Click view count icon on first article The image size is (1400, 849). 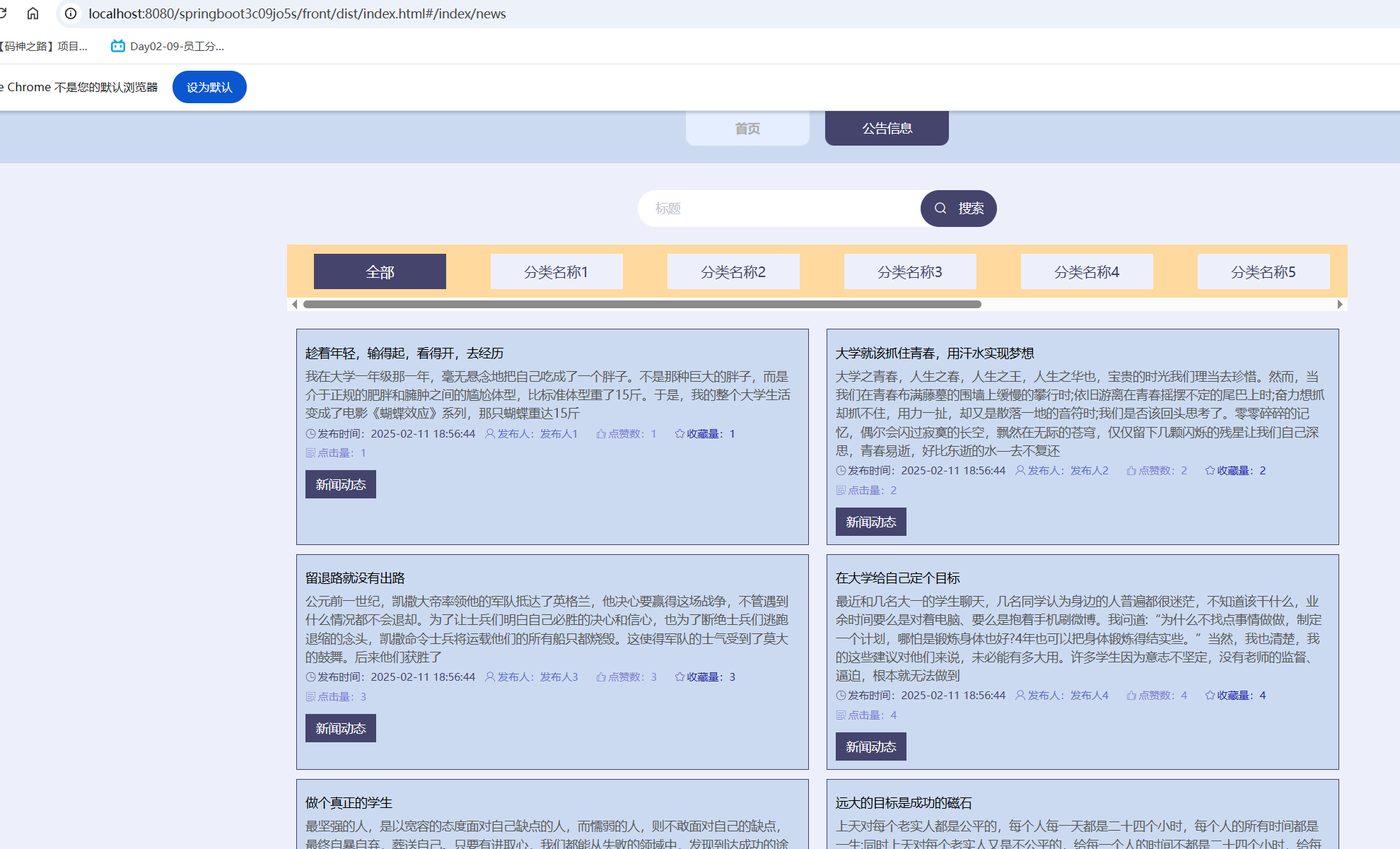click(310, 453)
